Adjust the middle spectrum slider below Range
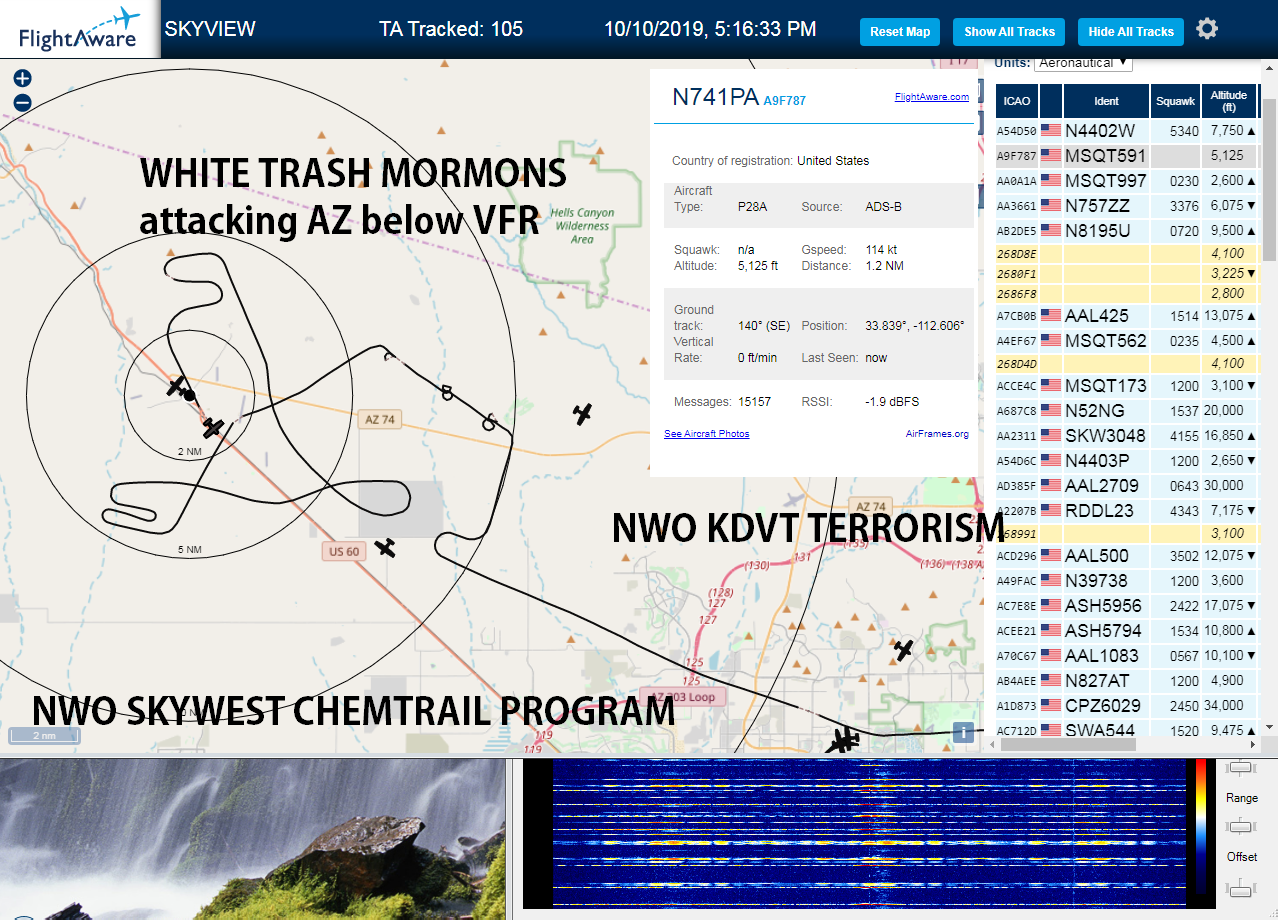This screenshot has width=1278, height=920. (x=1241, y=826)
